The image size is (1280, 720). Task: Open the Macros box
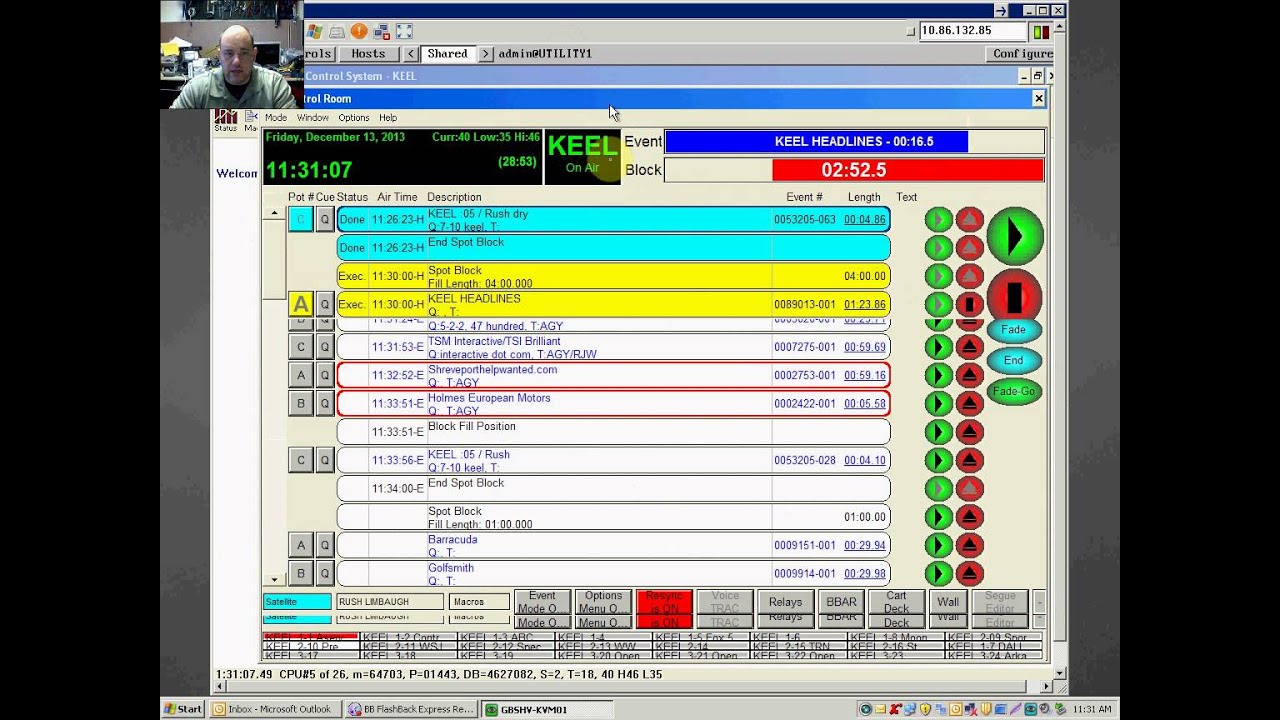pos(479,602)
